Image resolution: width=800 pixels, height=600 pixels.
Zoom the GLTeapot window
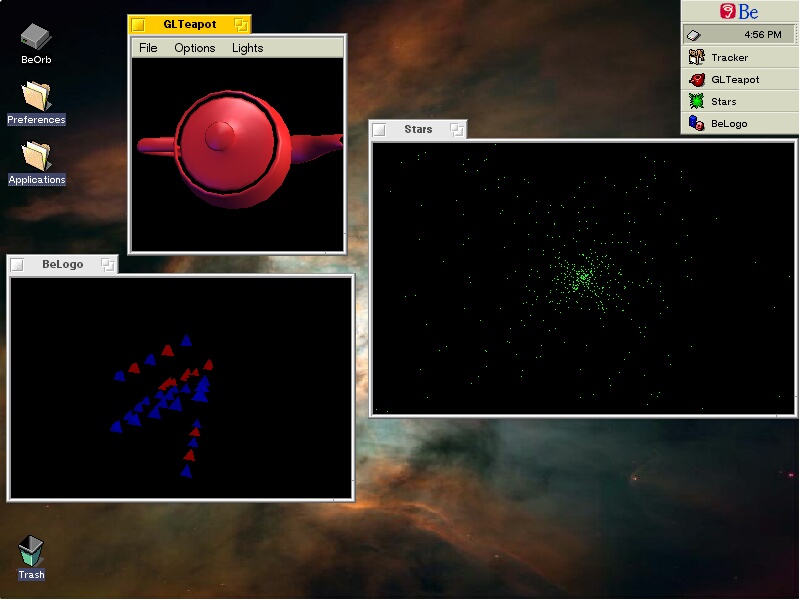click(241, 24)
